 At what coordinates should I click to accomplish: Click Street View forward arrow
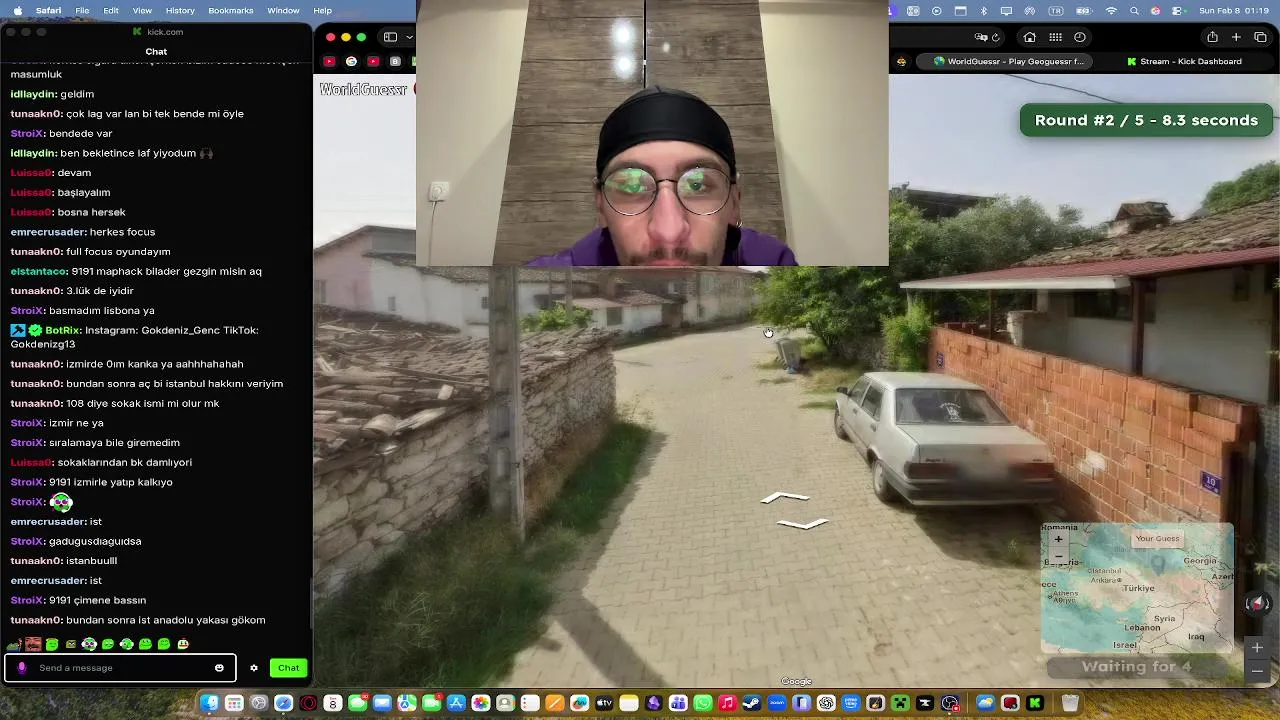[x=786, y=498]
